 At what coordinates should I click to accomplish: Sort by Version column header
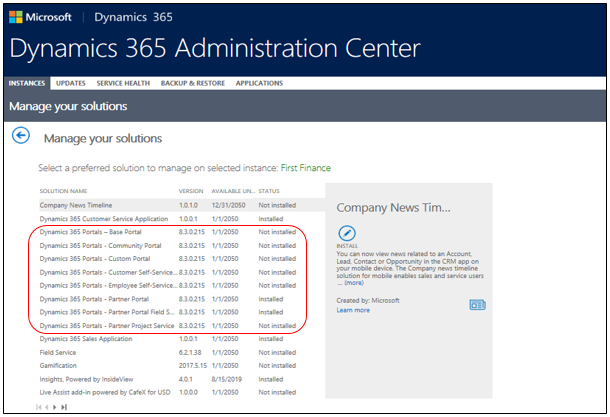[191, 191]
